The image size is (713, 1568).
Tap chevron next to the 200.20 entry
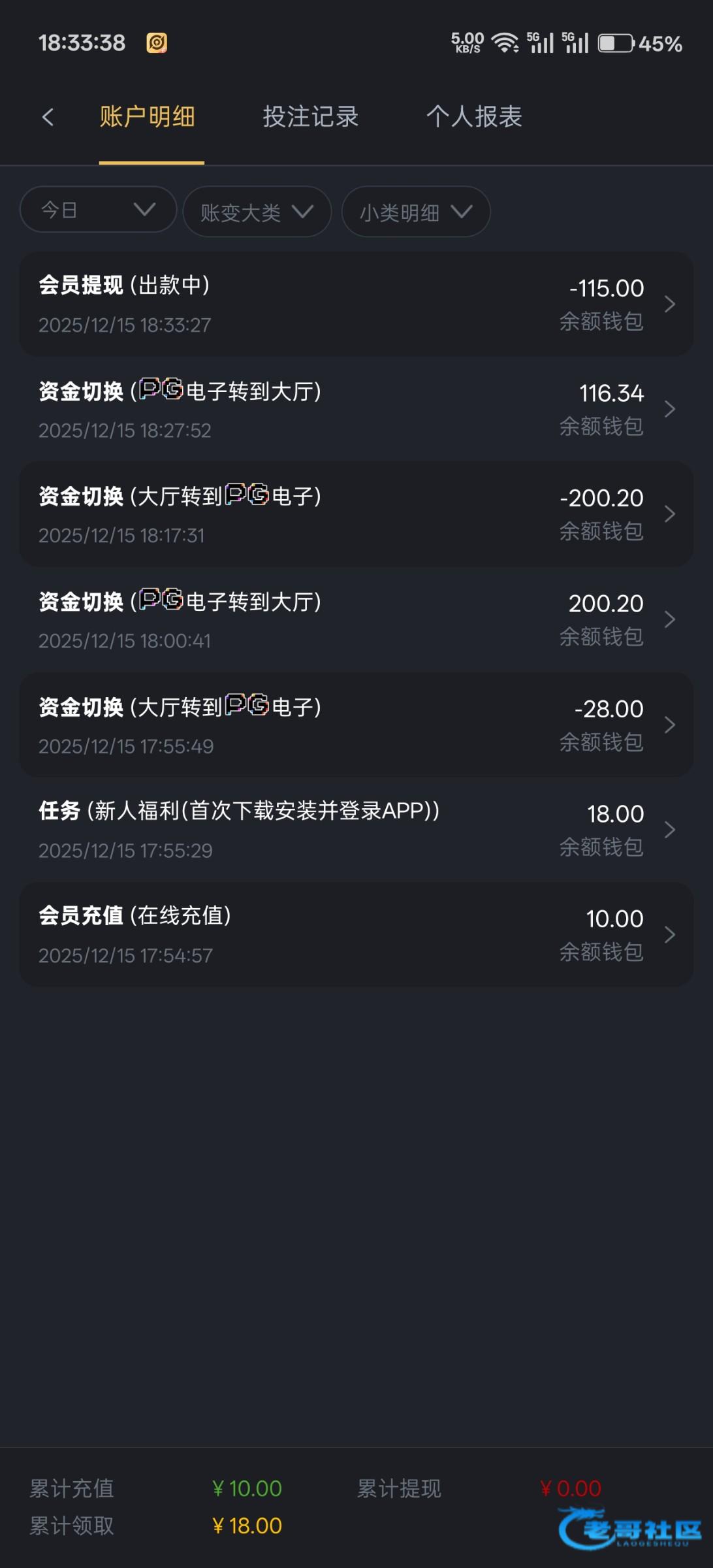tap(669, 619)
